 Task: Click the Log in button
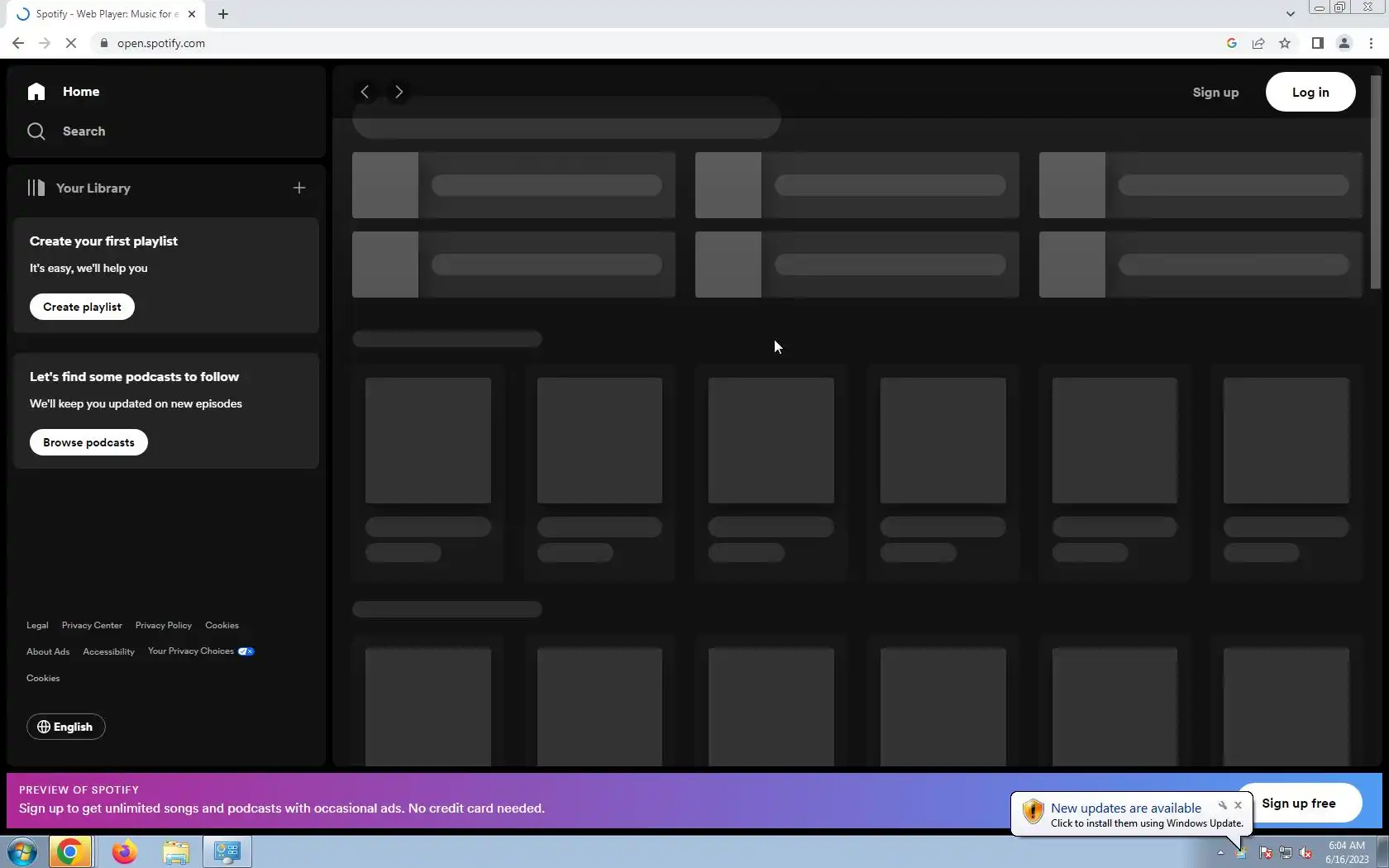point(1310,92)
